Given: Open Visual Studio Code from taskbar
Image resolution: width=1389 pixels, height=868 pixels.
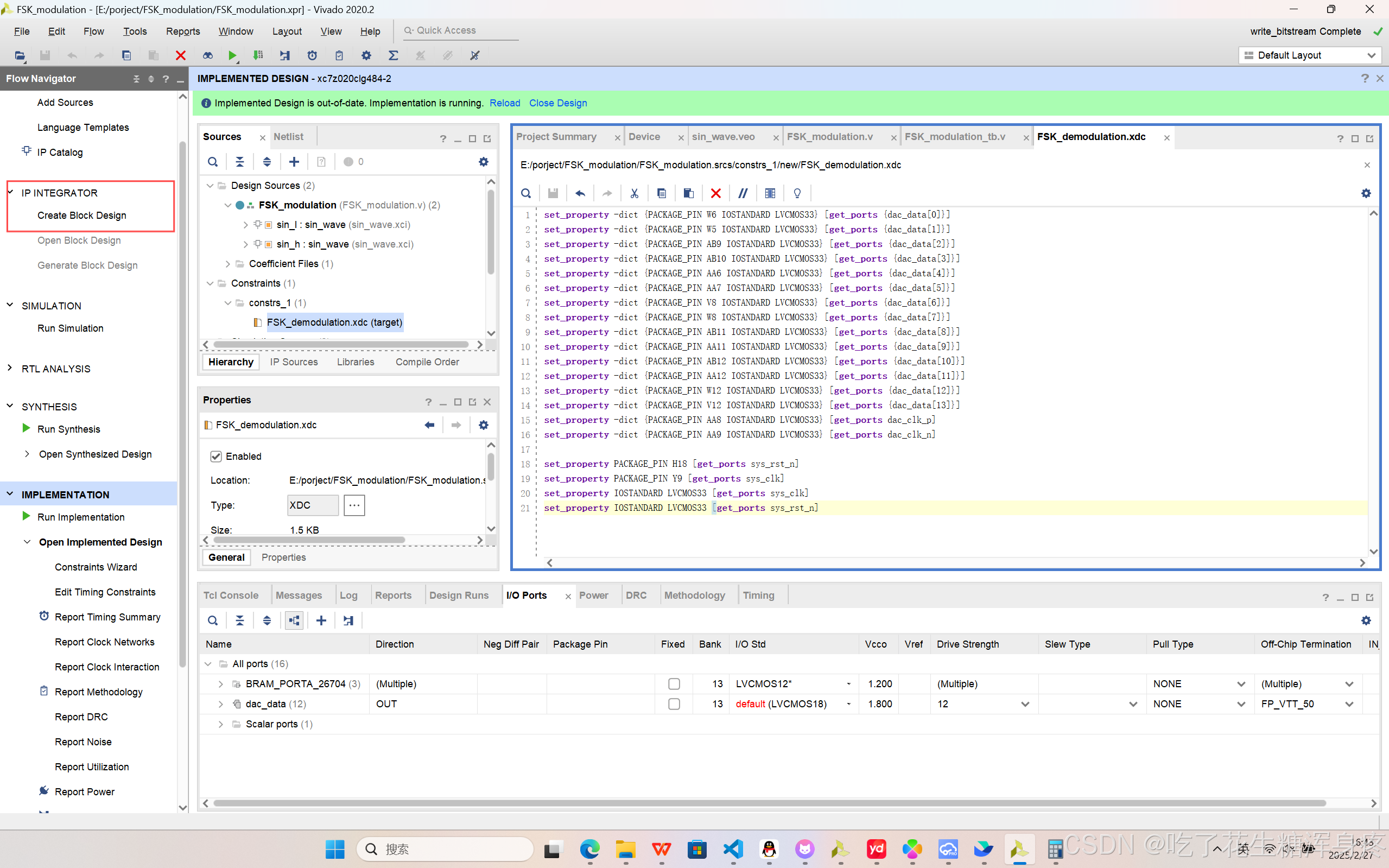Looking at the screenshot, I should tap(733, 849).
